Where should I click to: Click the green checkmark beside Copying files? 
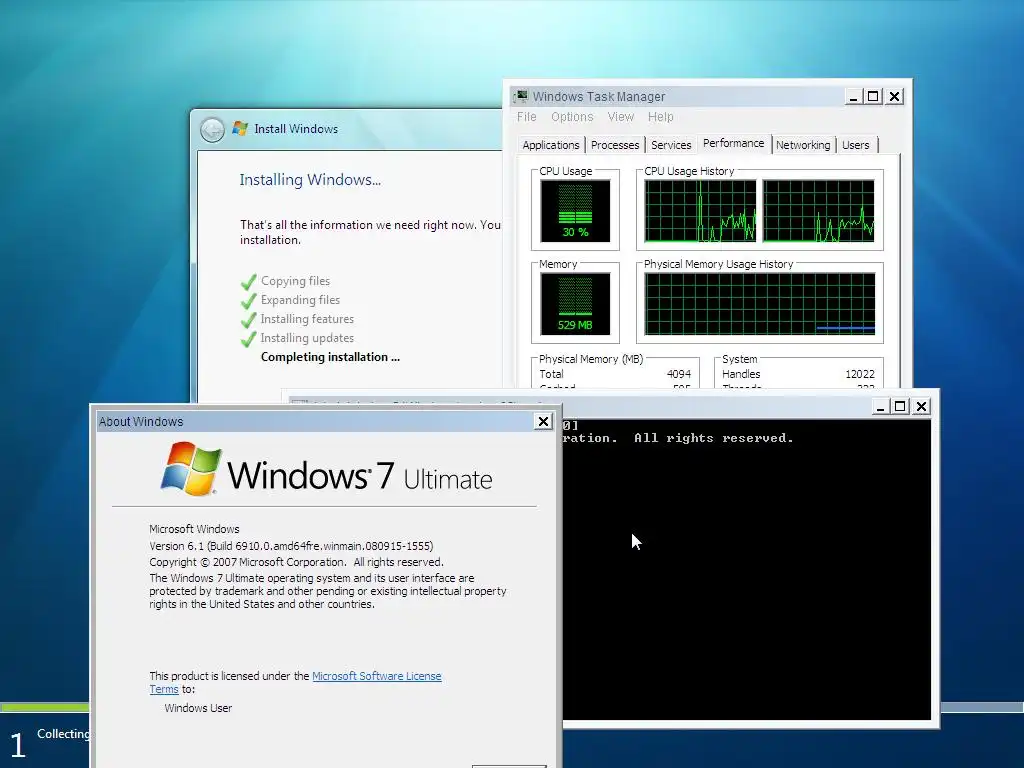coord(248,282)
